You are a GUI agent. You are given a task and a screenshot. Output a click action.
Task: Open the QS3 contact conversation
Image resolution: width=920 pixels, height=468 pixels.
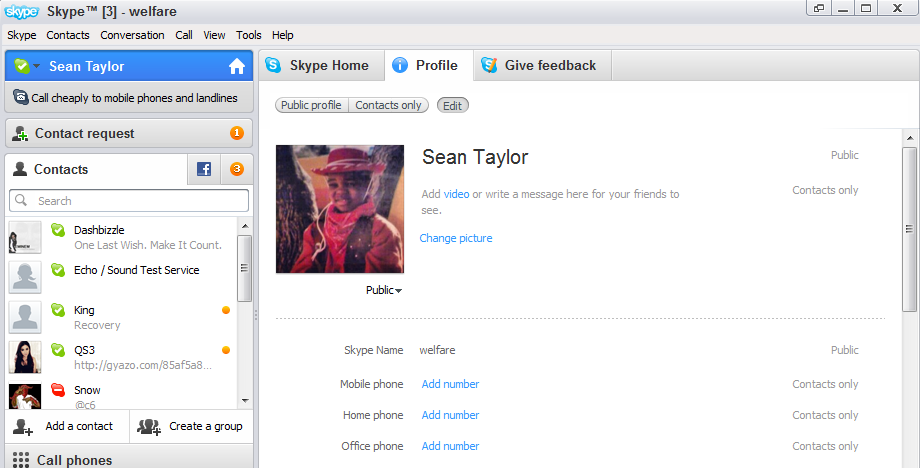tap(122, 357)
